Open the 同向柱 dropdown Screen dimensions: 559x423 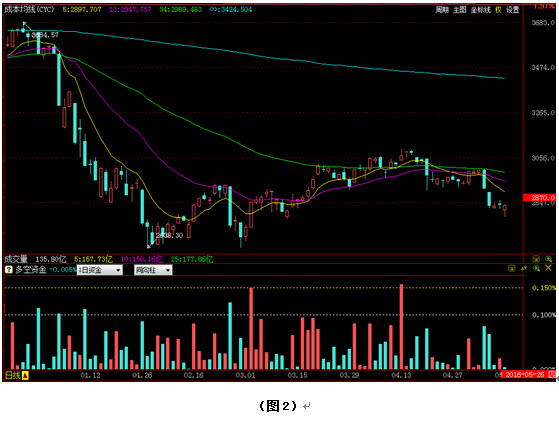153,270
